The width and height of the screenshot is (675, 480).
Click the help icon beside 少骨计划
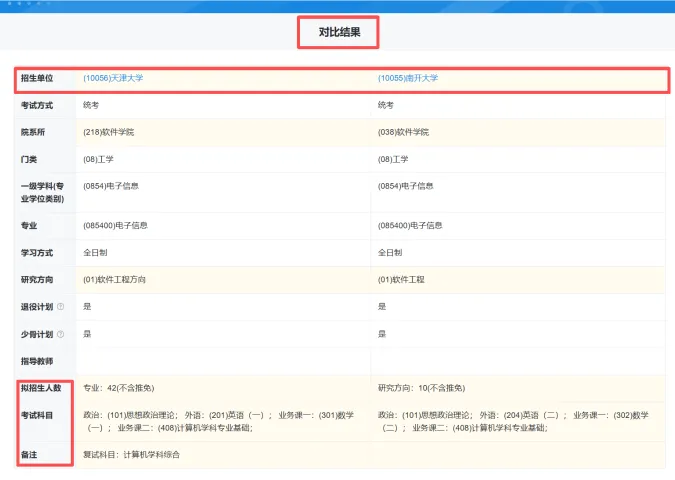coord(61,334)
